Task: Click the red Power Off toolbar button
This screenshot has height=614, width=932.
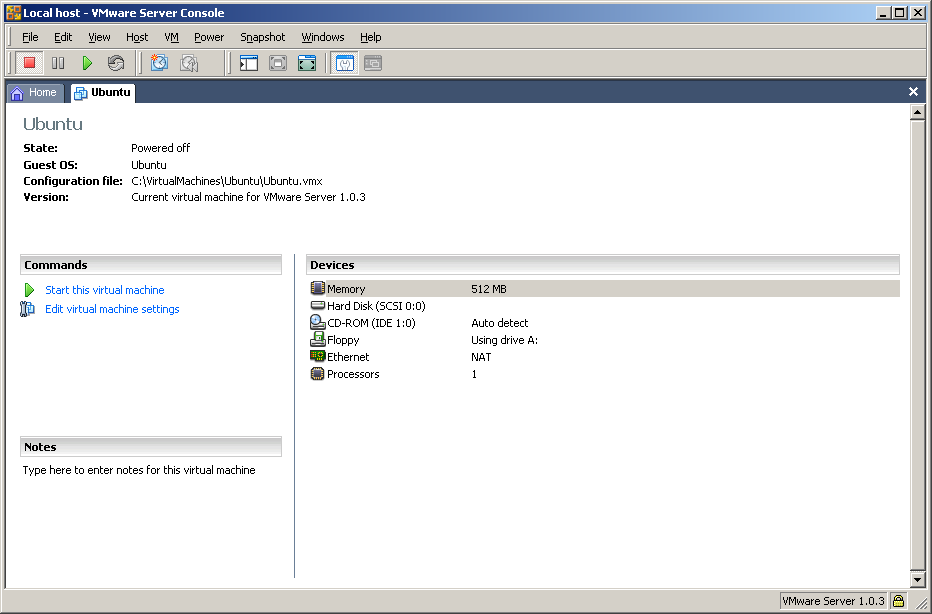Action: coord(30,63)
